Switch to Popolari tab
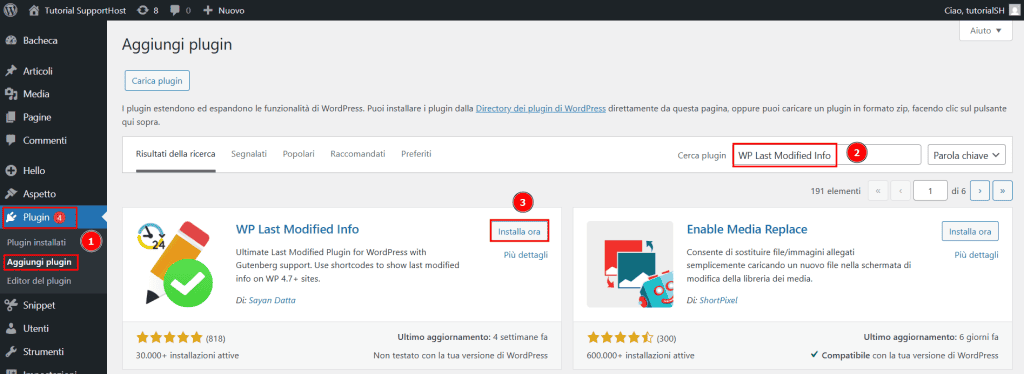 (x=298, y=154)
